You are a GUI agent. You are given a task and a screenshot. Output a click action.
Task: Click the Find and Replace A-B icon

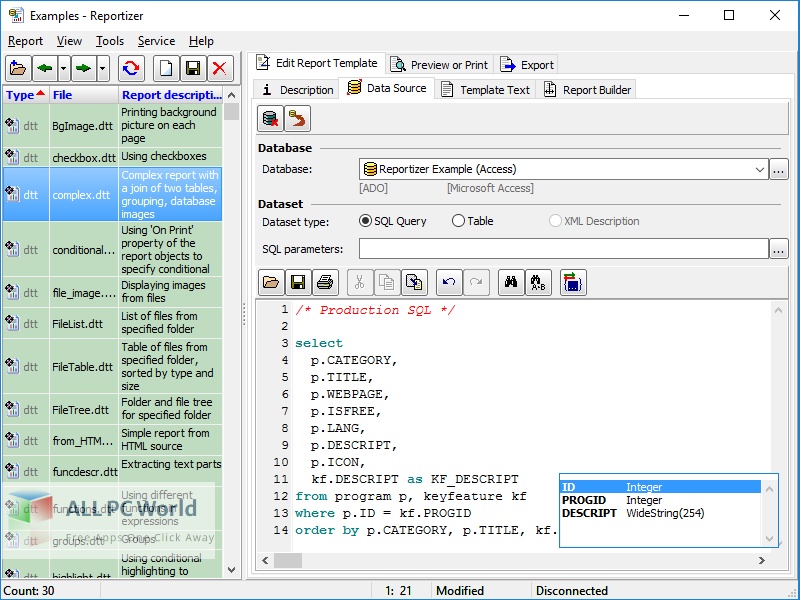[537, 283]
